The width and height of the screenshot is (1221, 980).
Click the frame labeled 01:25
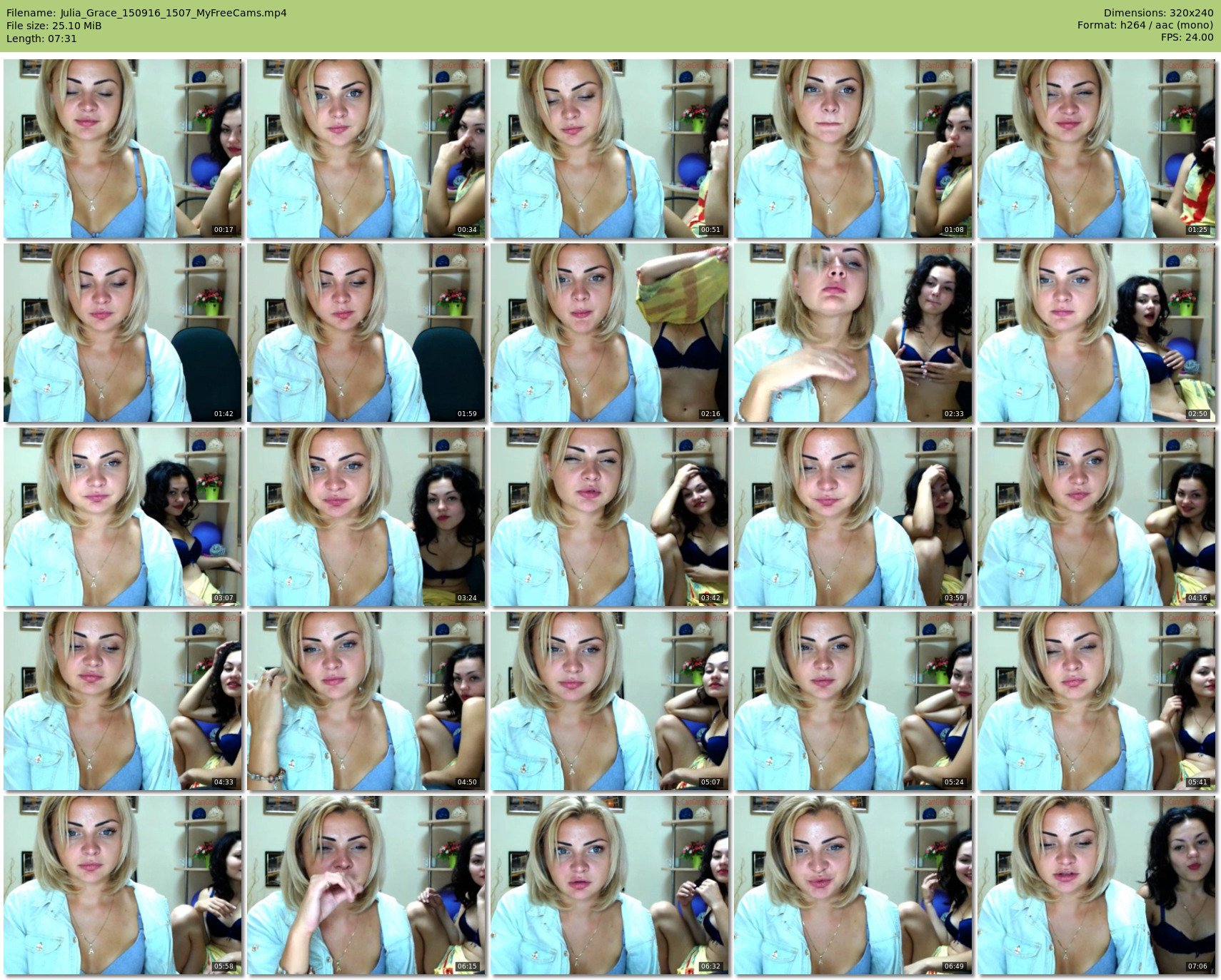coord(1097,148)
